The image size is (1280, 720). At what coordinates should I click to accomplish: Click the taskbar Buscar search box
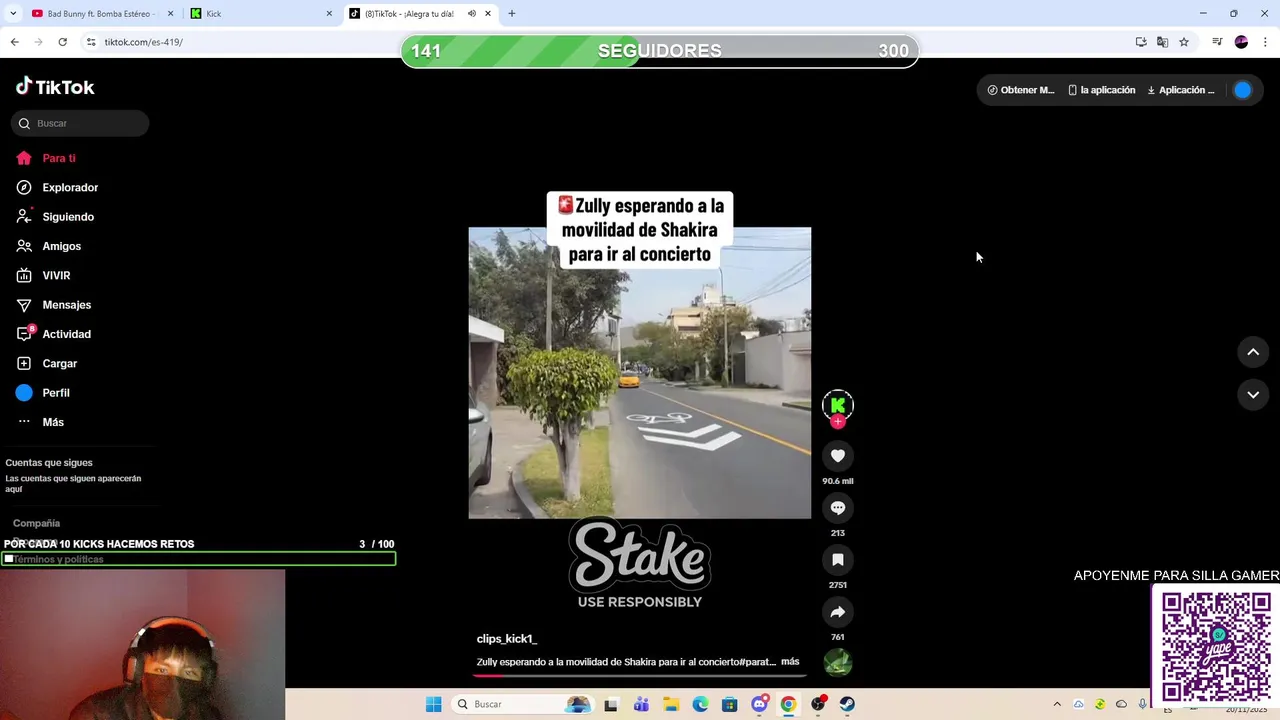click(x=523, y=704)
